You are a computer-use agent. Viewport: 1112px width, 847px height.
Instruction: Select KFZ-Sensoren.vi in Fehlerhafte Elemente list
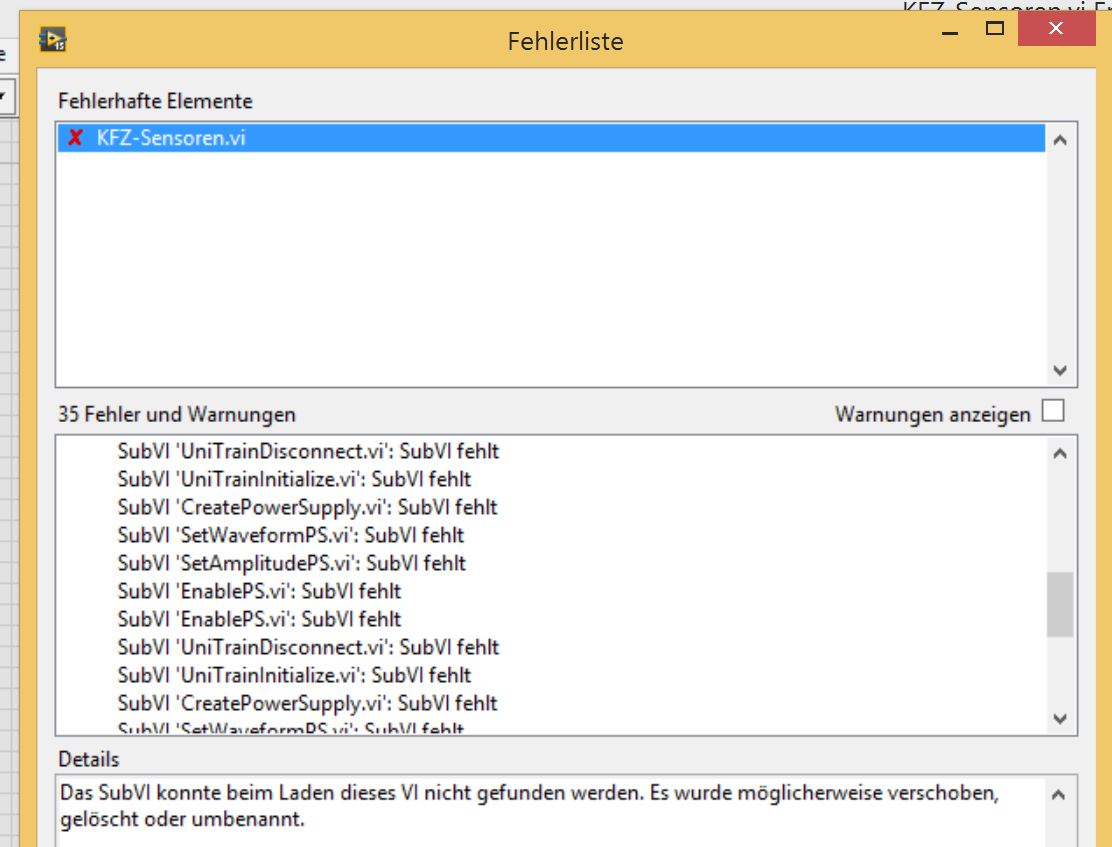click(x=171, y=138)
